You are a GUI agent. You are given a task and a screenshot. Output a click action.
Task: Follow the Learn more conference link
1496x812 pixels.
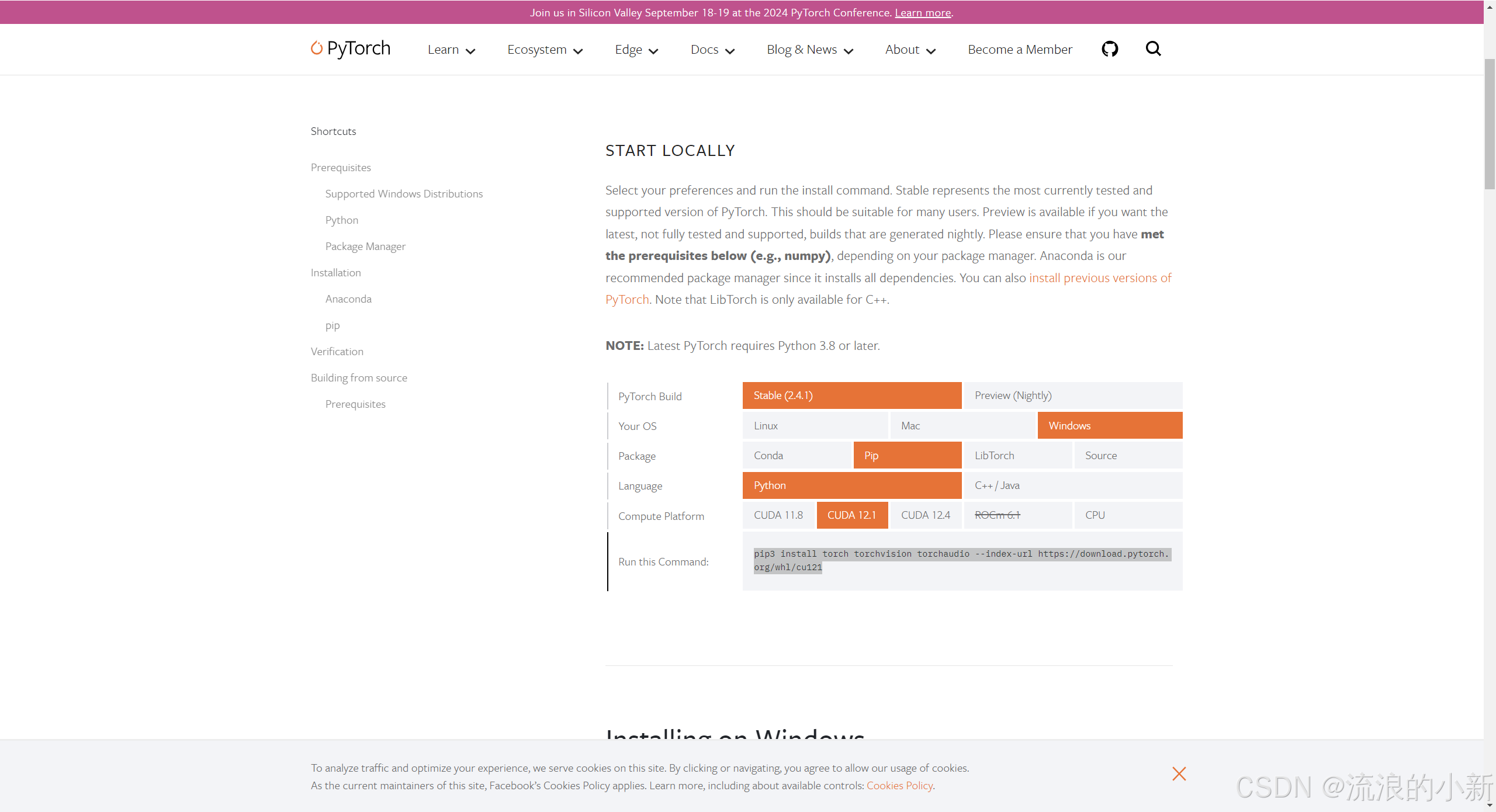click(x=922, y=13)
